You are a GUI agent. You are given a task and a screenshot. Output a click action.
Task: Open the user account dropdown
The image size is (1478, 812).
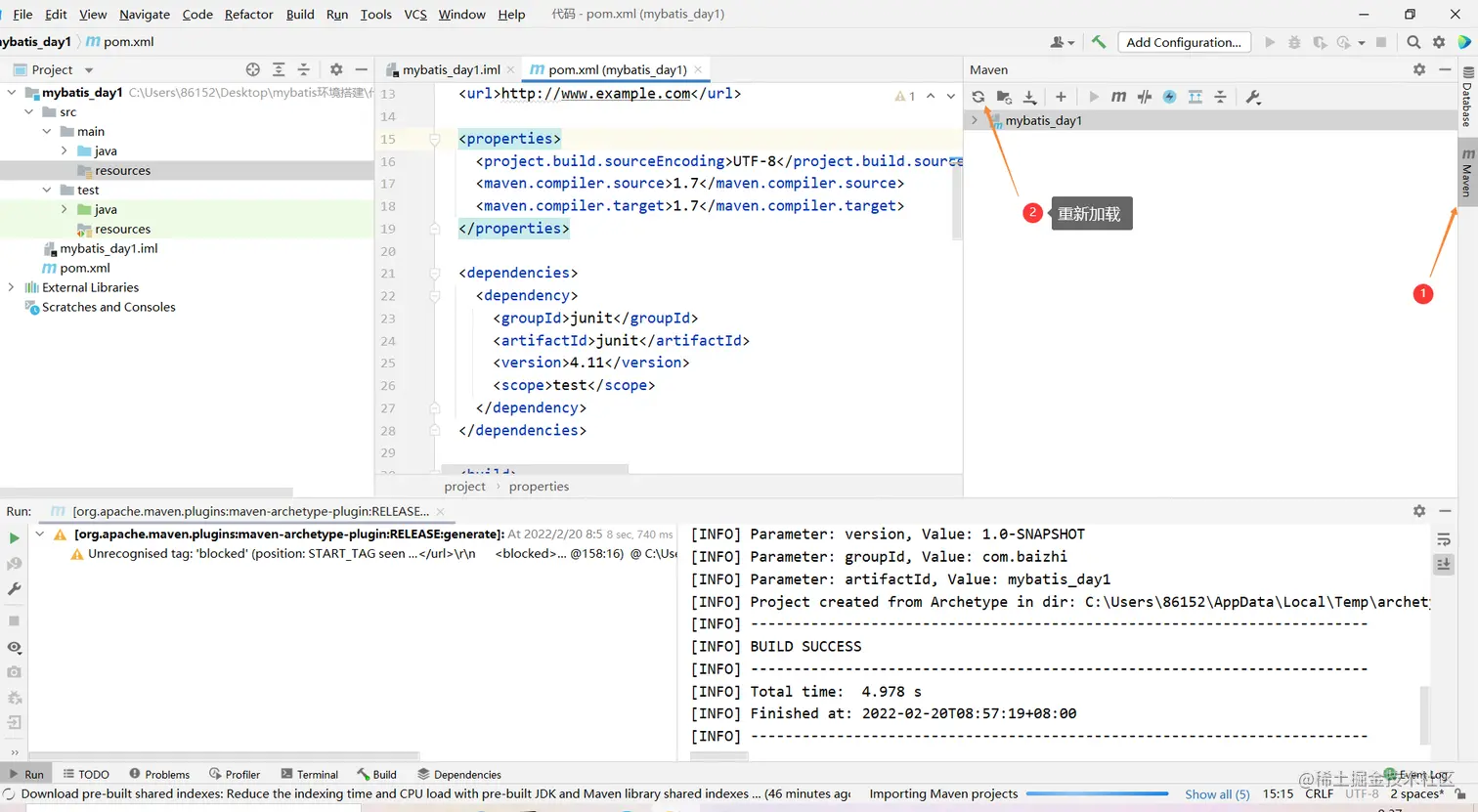1063,42
